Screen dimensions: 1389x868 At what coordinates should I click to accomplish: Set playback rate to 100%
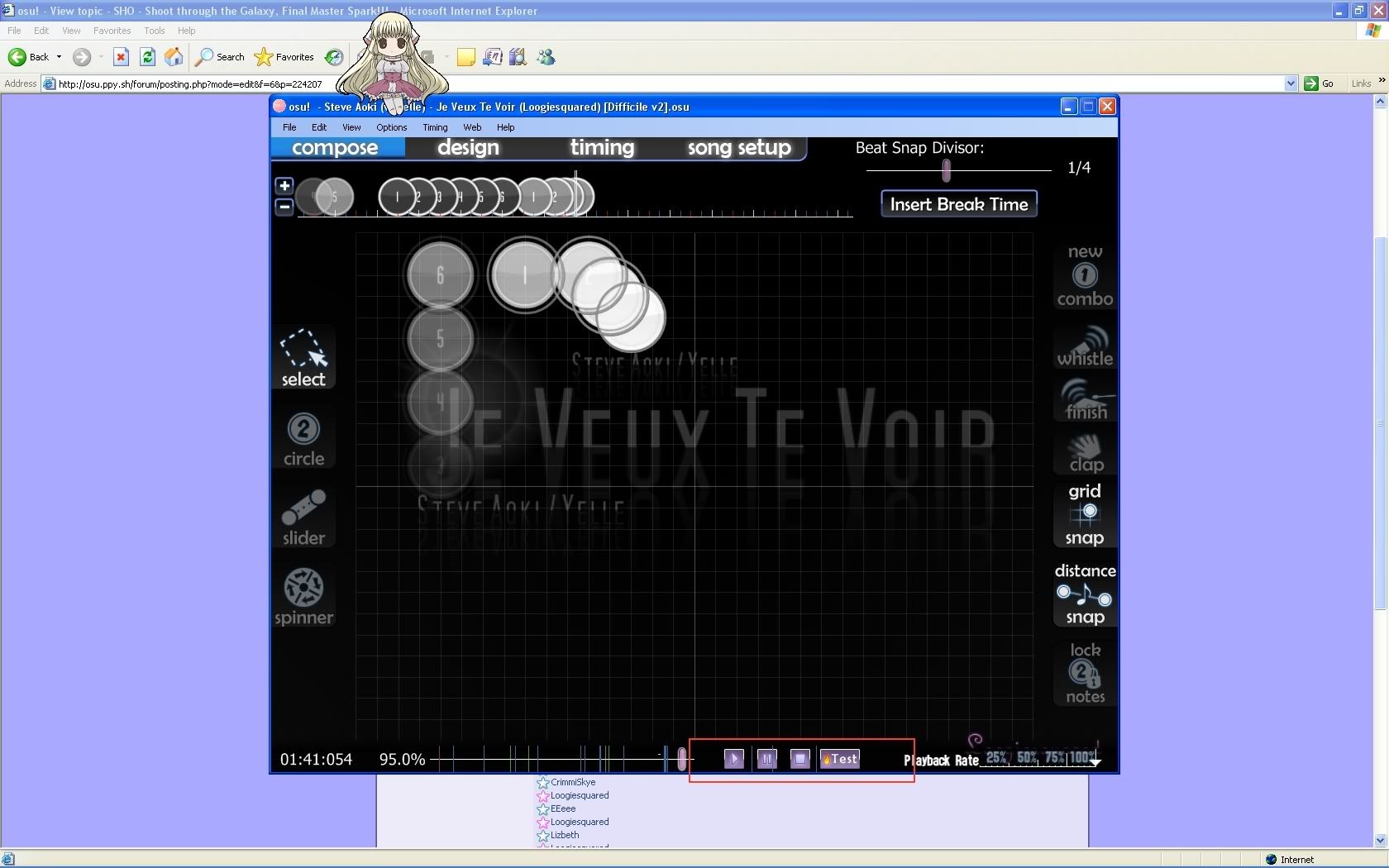coord(1084,757)
